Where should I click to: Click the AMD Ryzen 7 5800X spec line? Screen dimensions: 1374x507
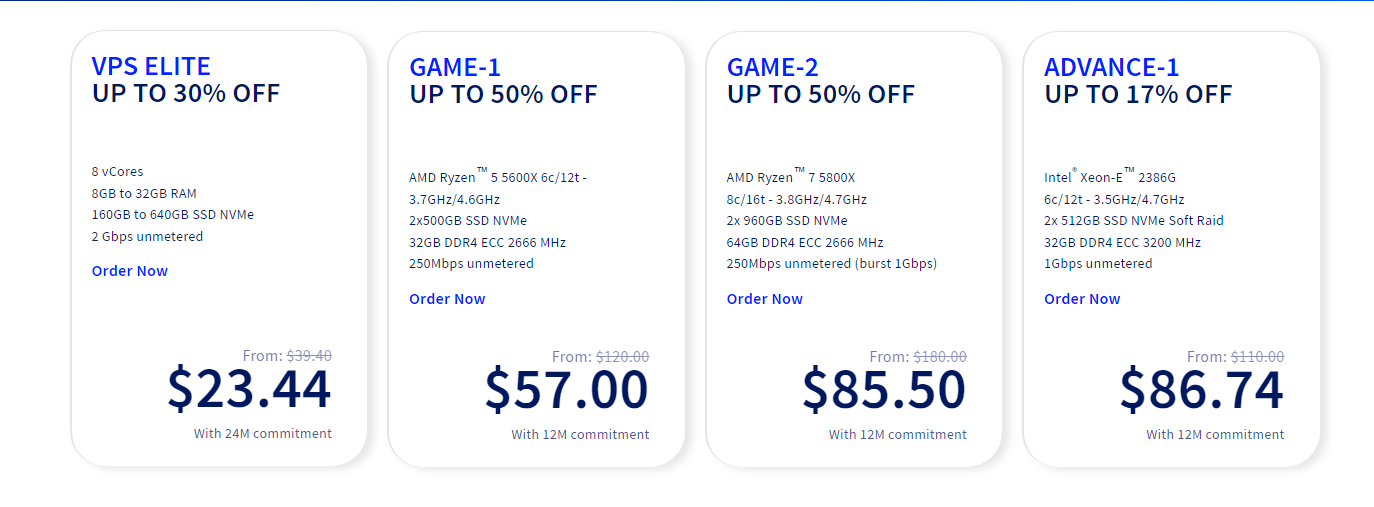click(791, 177)
